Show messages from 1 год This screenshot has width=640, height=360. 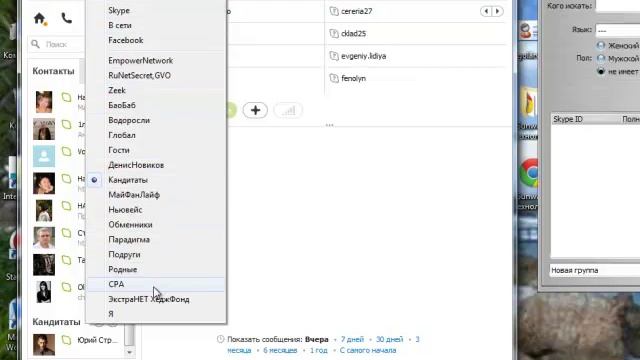point(318,350)
